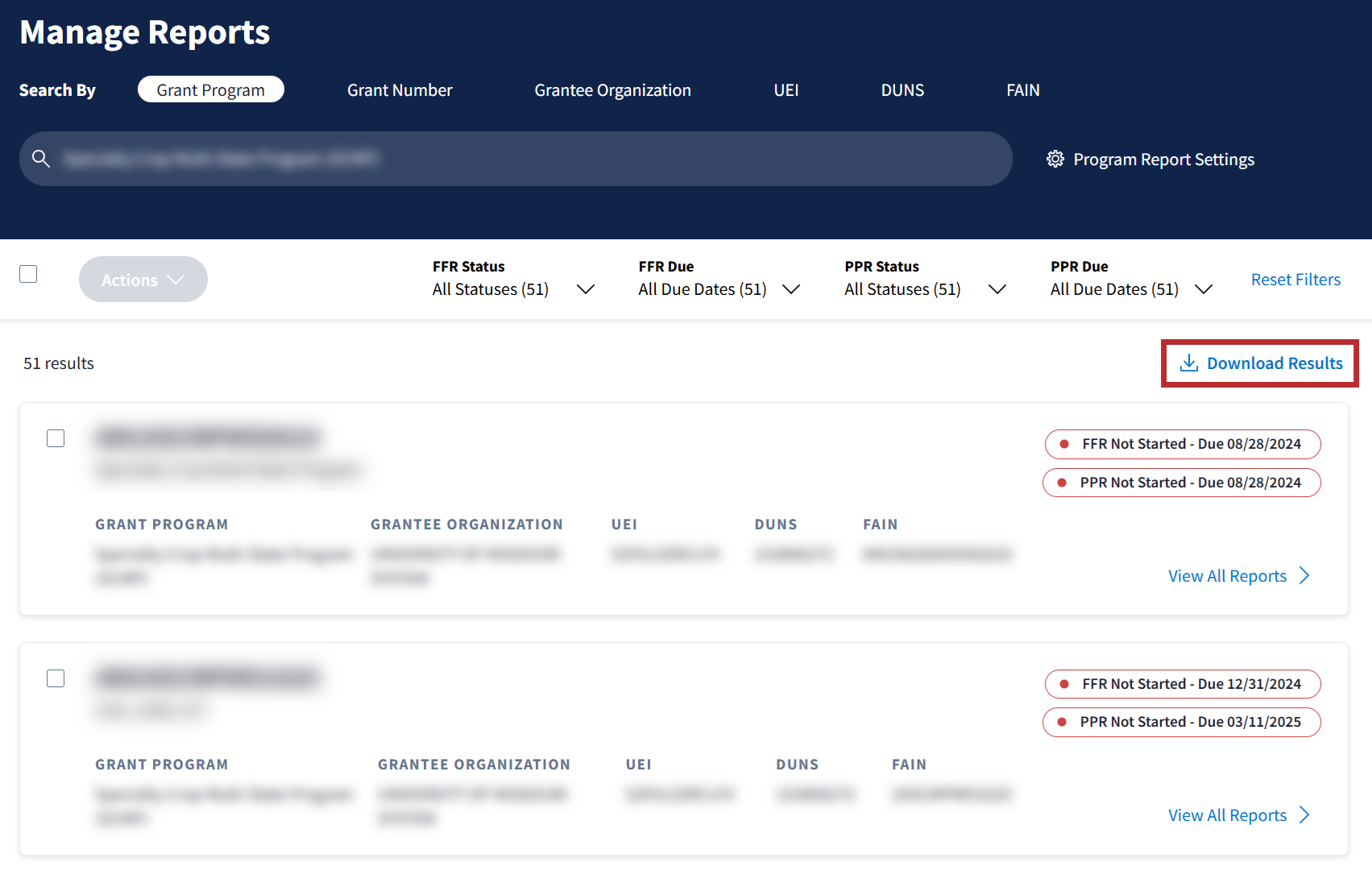Click FFR Not Started badge due 12/31/2024
Image resolution: width=1372 pixels, height=875 pixels.
tap(1182, 684)
